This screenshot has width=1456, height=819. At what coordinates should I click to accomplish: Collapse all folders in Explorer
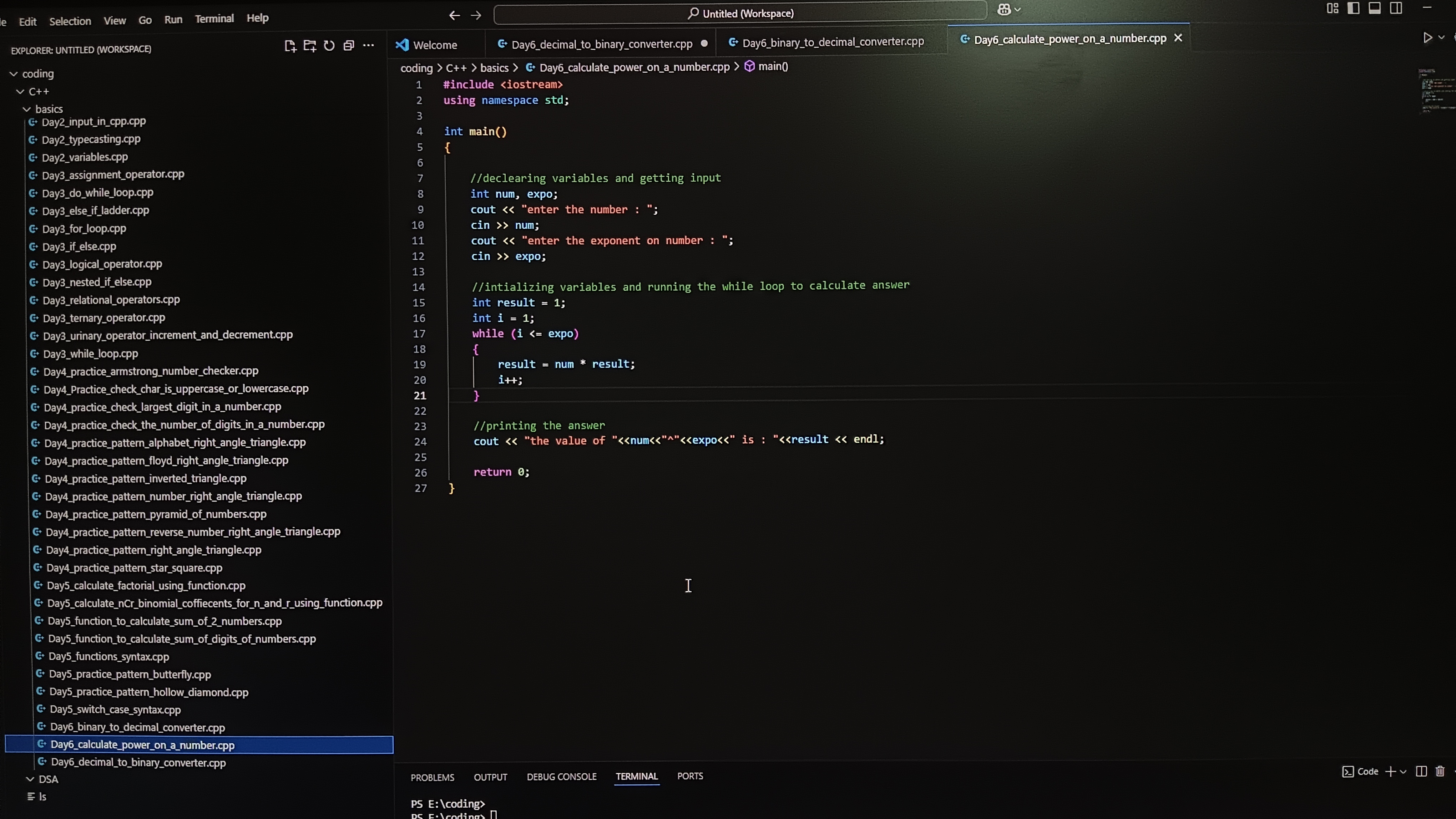pyautogui.click(x=349, y=46)
